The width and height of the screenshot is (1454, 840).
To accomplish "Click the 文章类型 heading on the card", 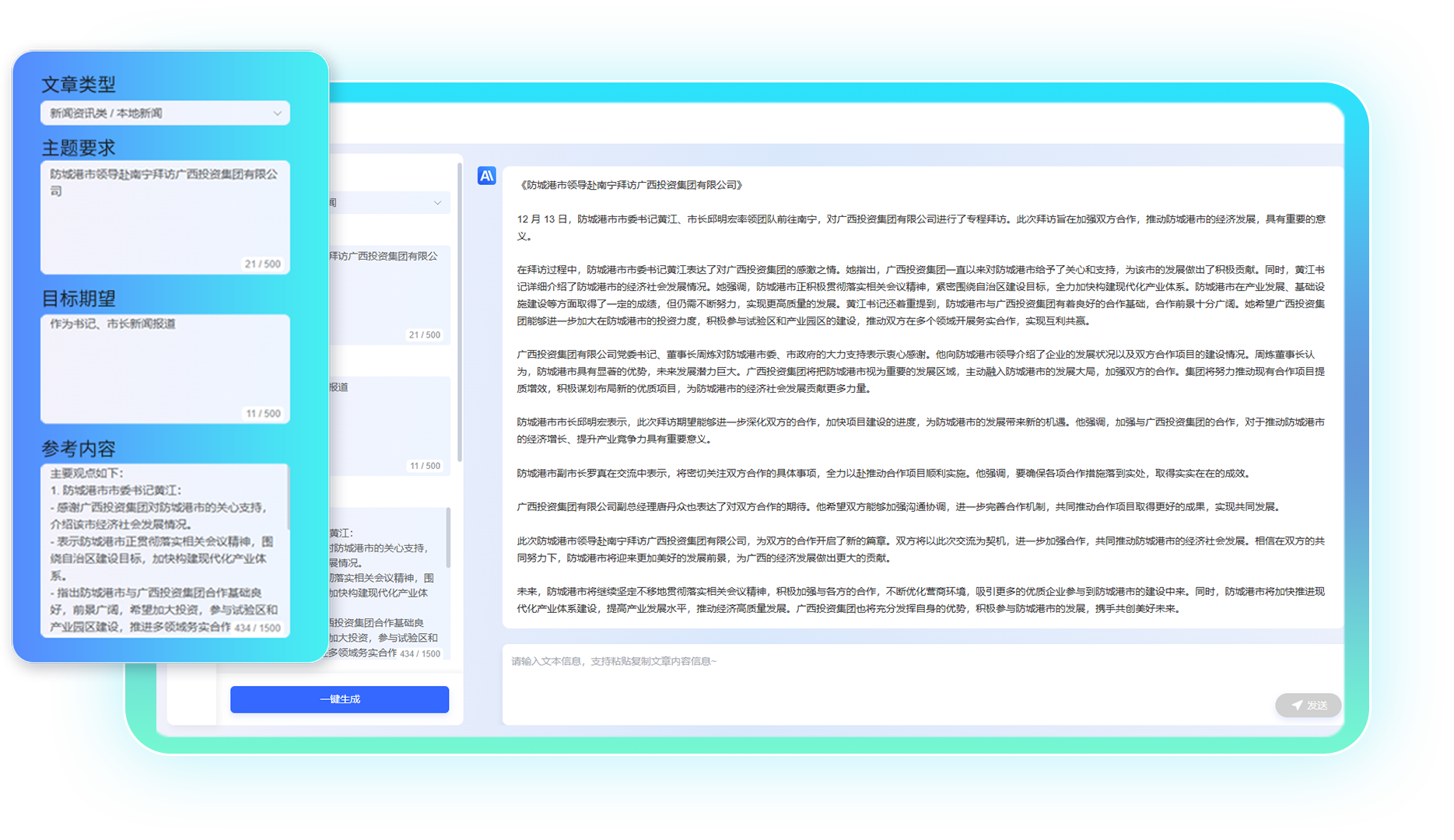I will point(79,84).
